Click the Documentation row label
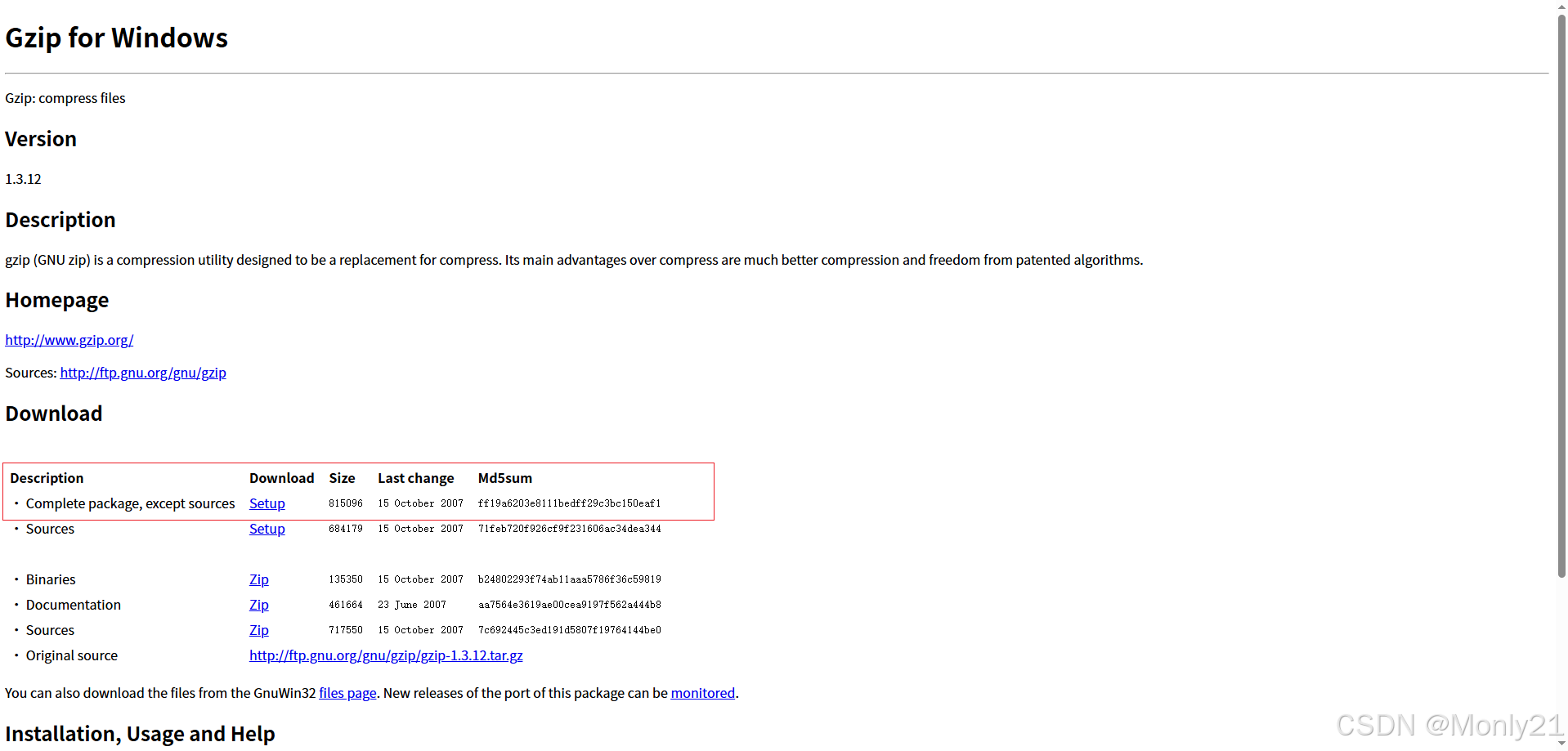Screen dimensions: 1568x751 (74, 605)
